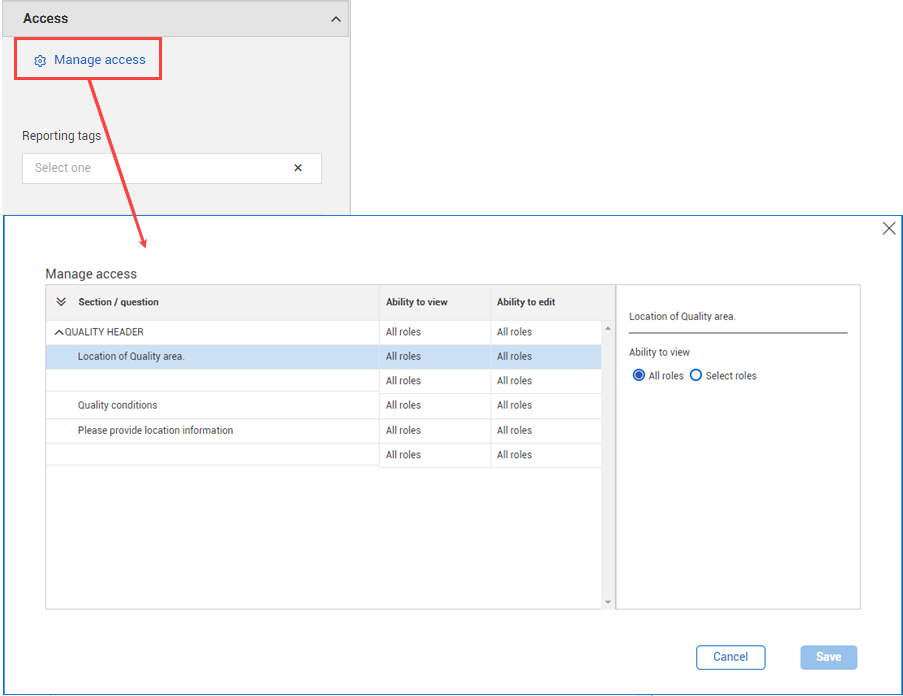Click the Ability to view column header
Screen dimensions: 903x696
click(417, 302)
